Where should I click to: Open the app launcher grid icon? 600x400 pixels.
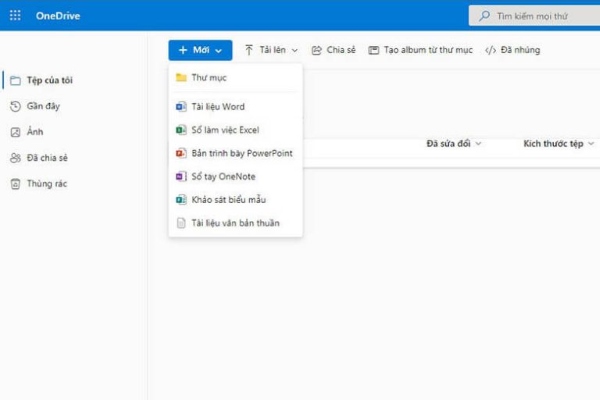pos(15,15)
